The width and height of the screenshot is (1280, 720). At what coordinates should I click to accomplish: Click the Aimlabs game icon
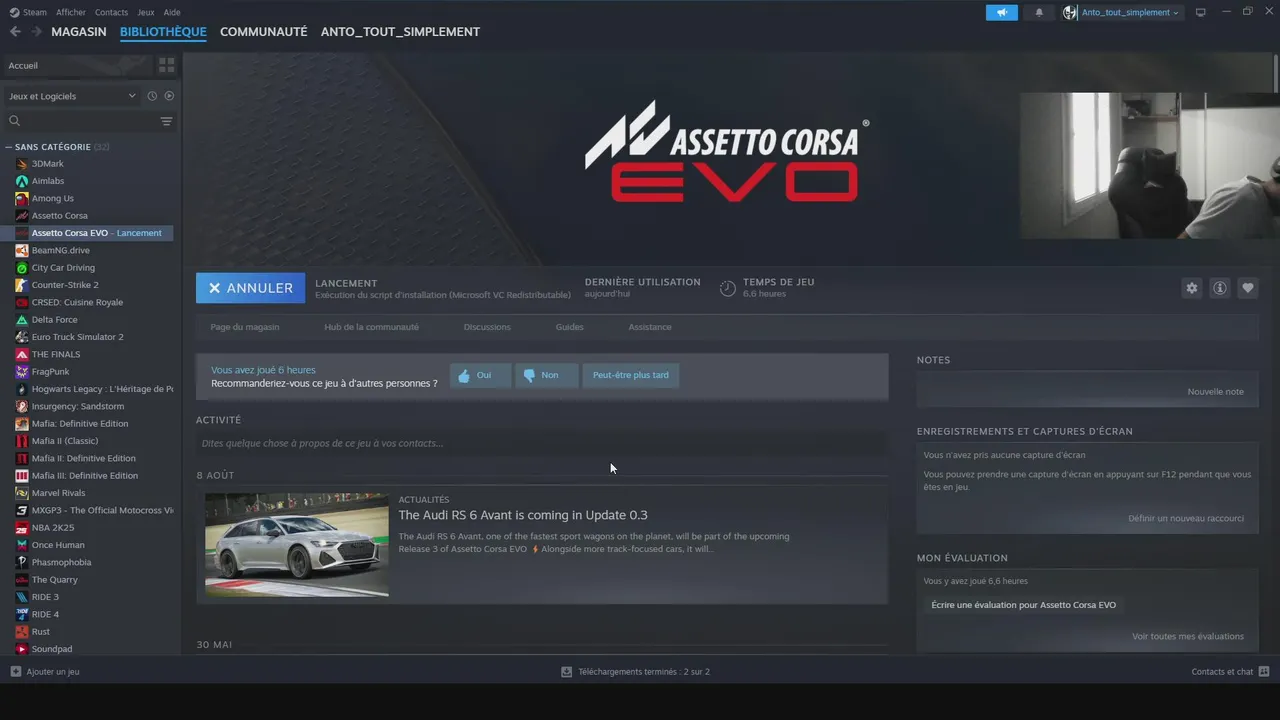coord(22,181)
